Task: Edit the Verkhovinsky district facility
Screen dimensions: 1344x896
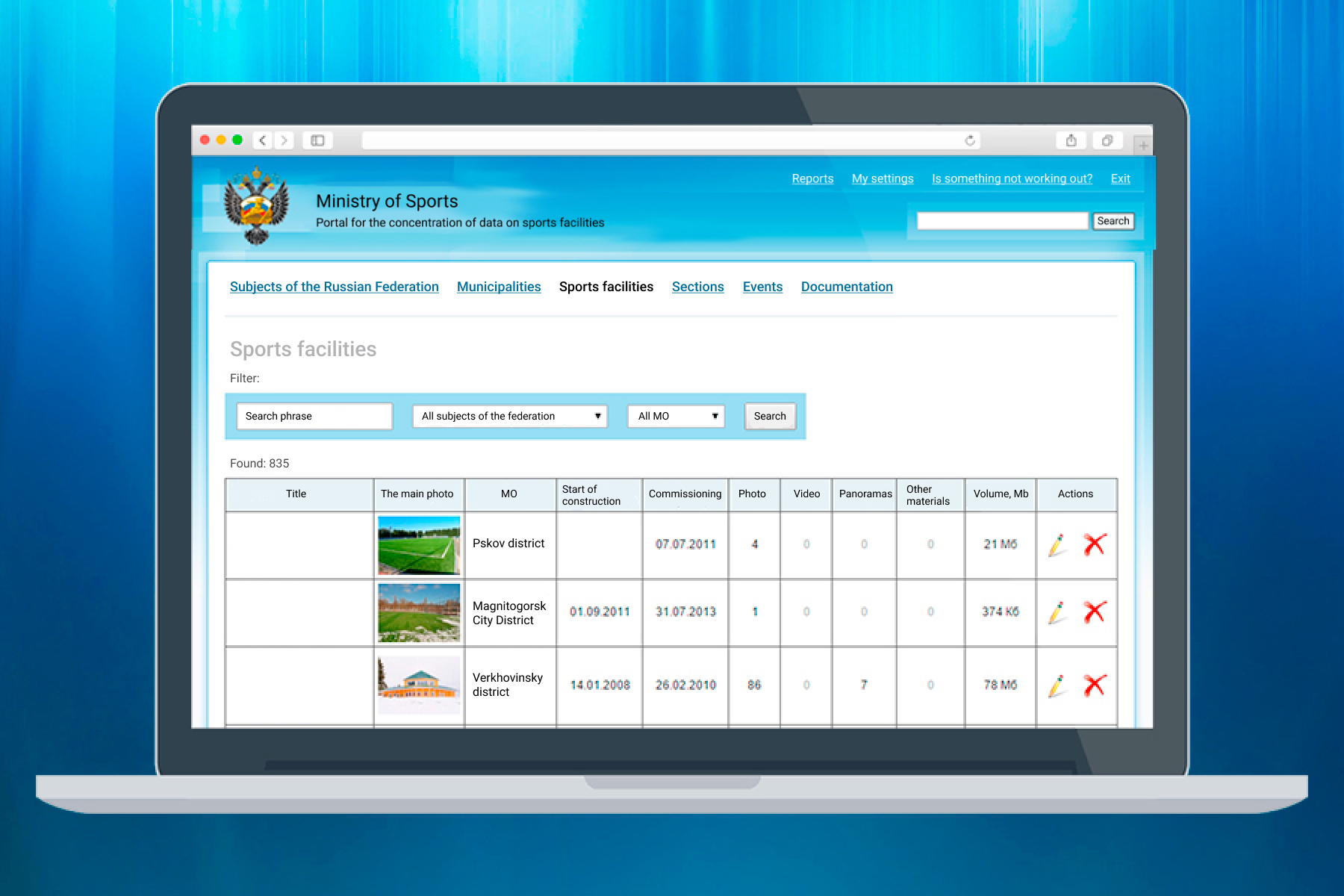Action: 1057,685
